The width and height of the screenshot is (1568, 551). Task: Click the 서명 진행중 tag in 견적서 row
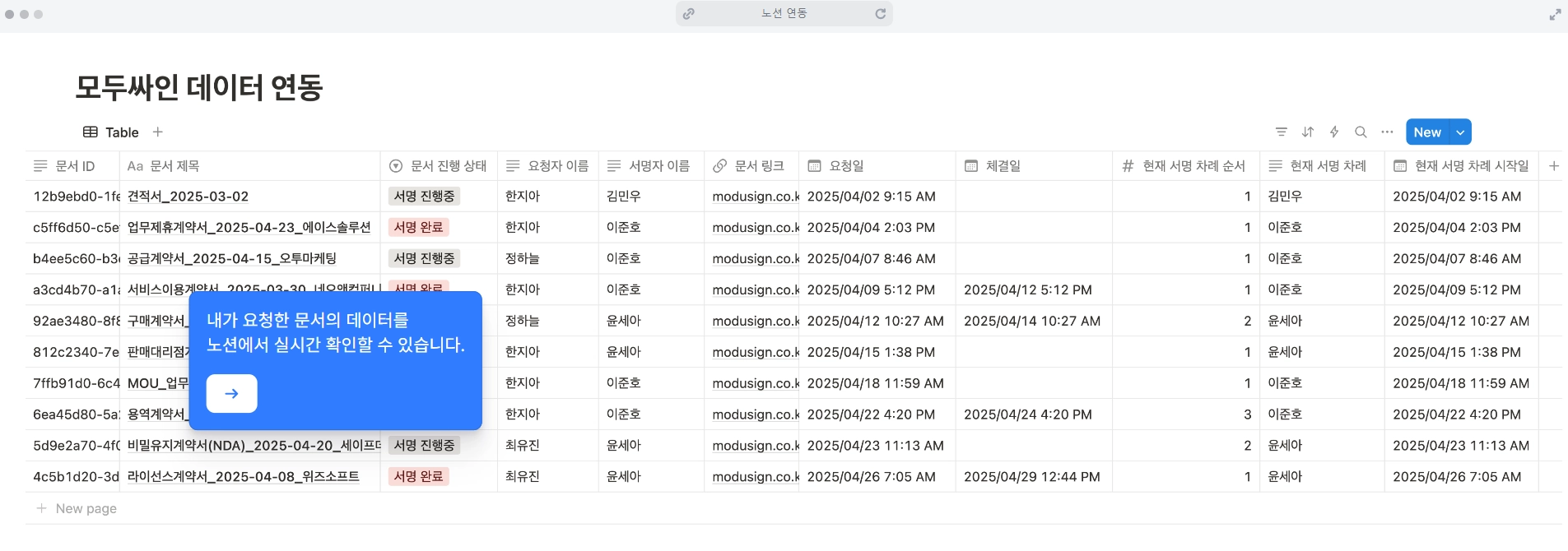424,197
